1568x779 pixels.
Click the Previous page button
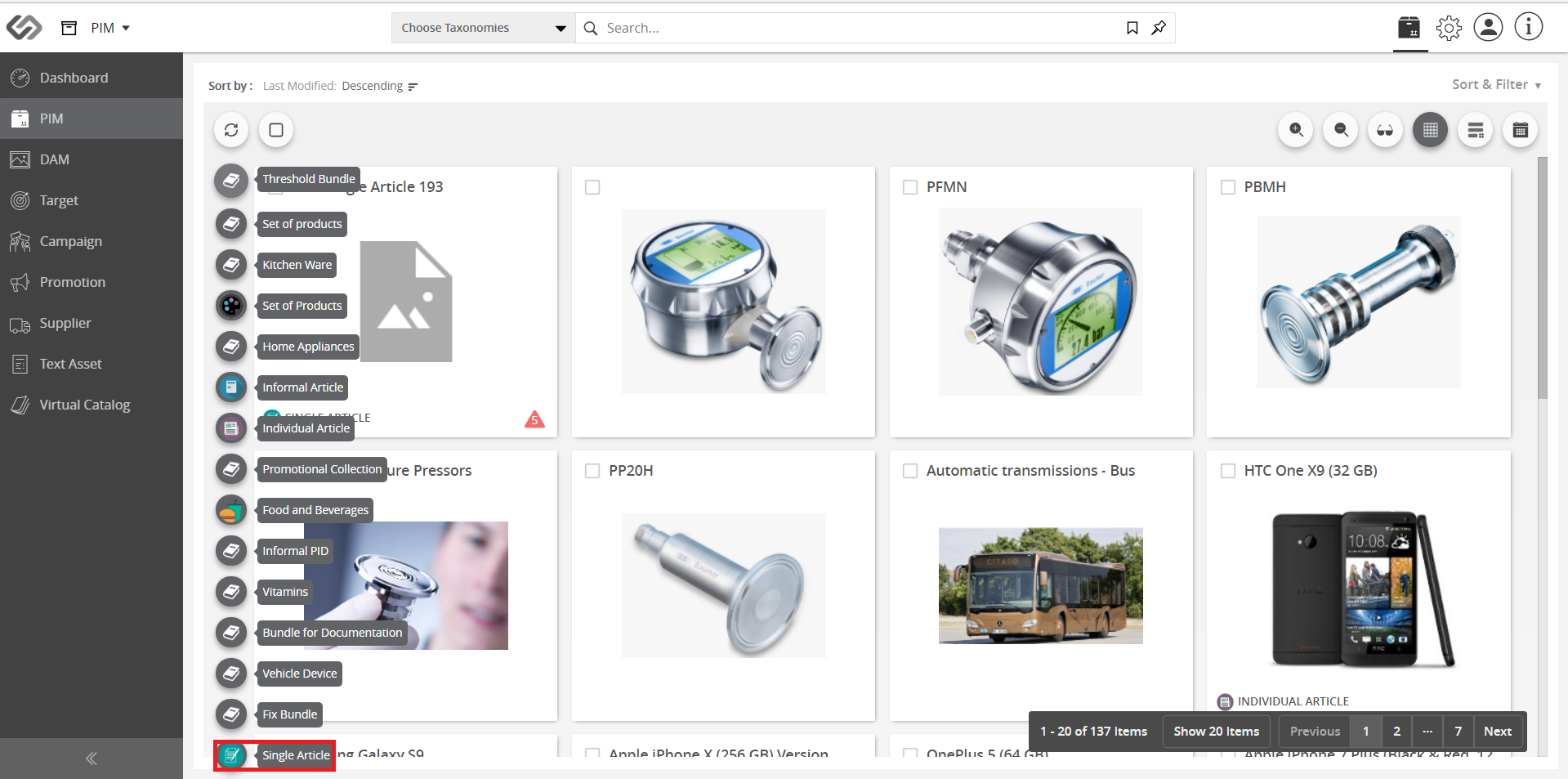pos(1315,732)
